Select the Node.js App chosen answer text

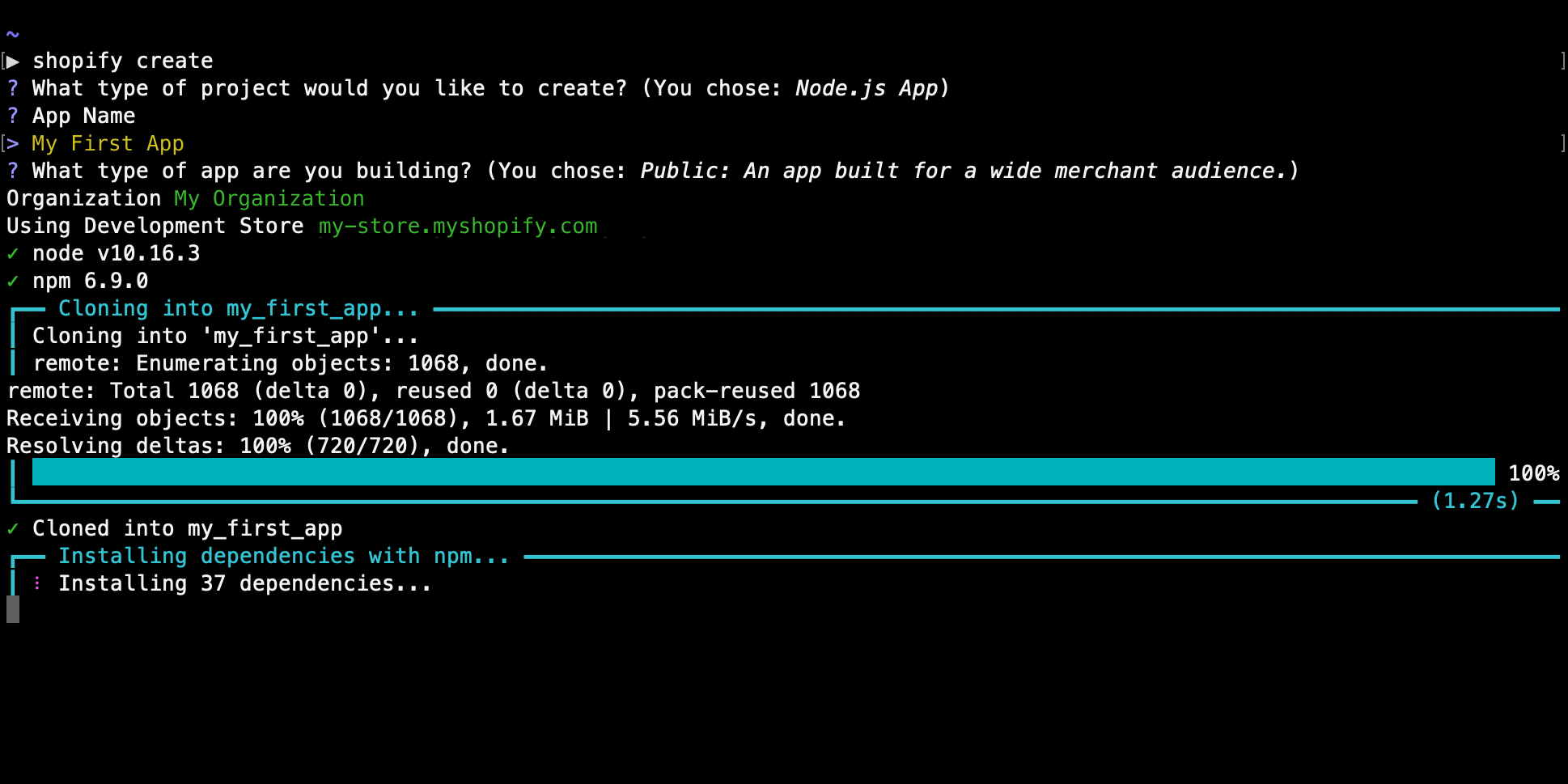[866, 87]
